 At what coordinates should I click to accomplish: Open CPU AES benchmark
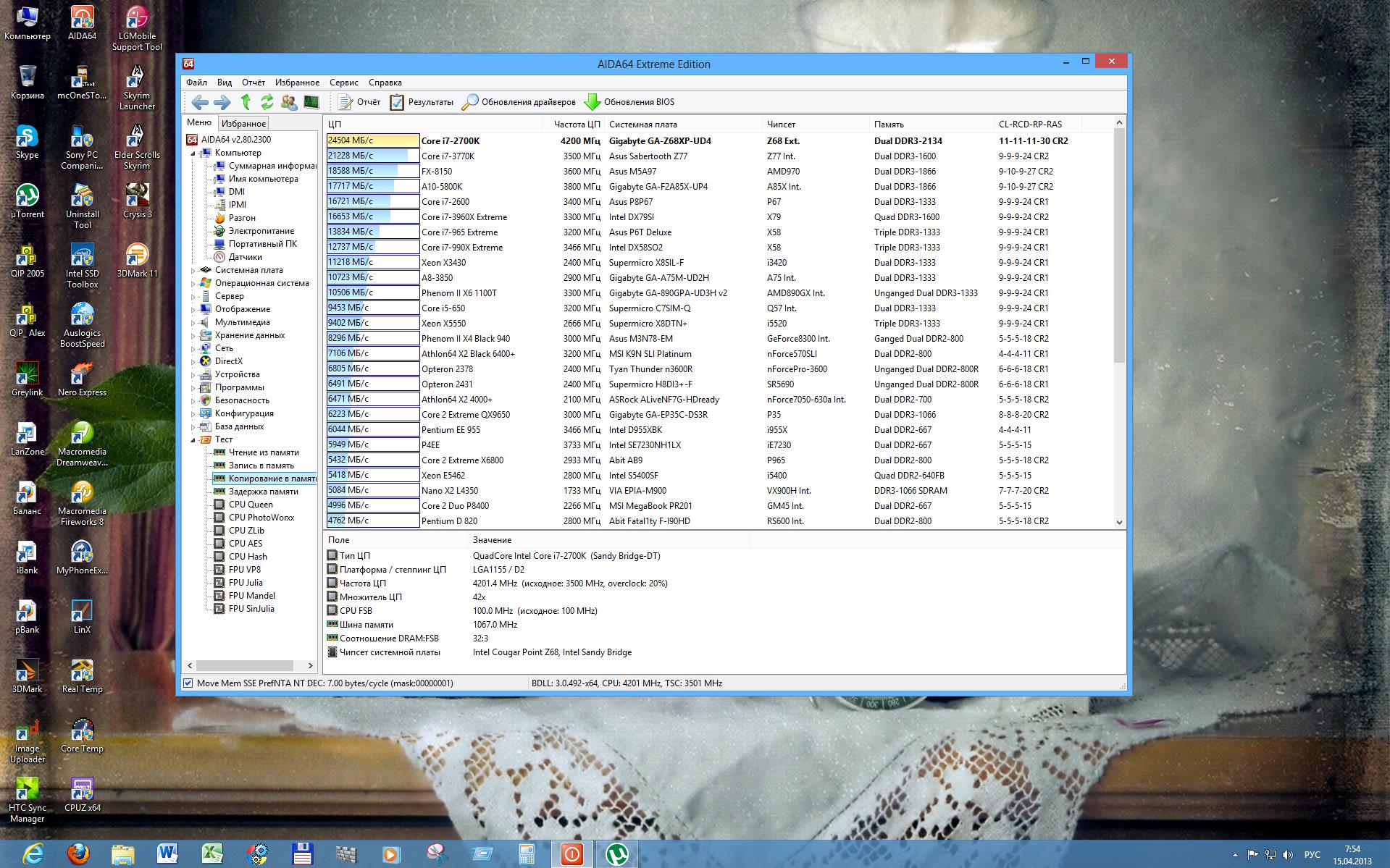pyautogui.click(x=246, y=544)
